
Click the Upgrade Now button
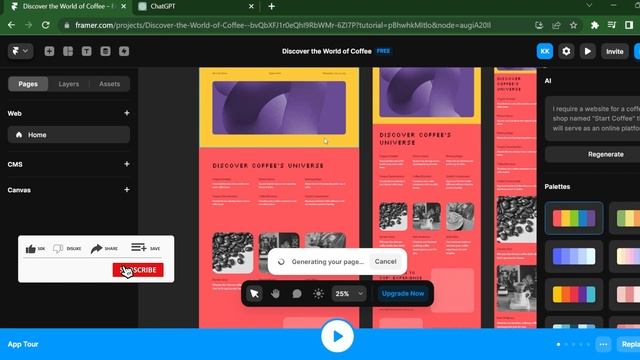(403, 293)
